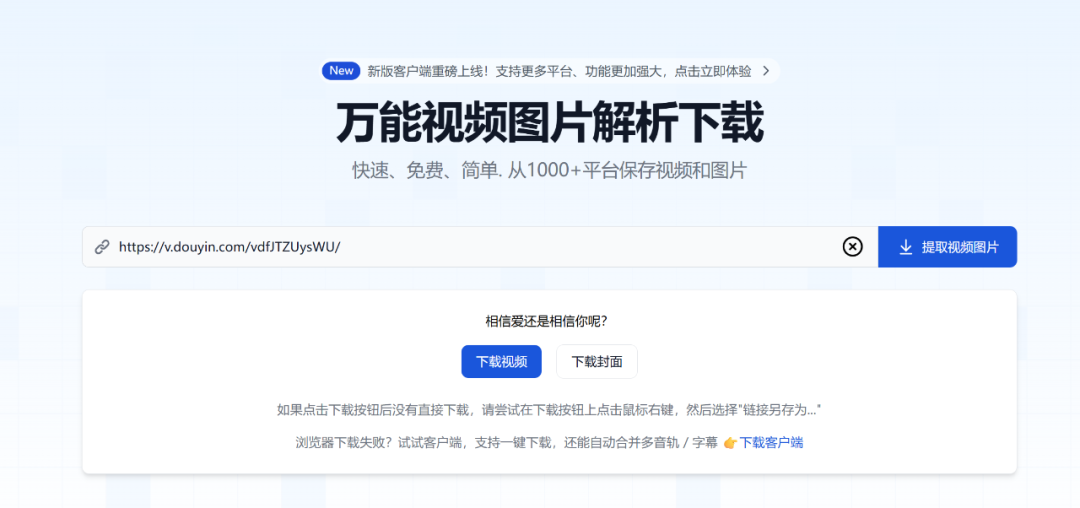The height and width of the screenshot is (508, 1080).
Task: Click the blue New badge
Action: (341, 70)
